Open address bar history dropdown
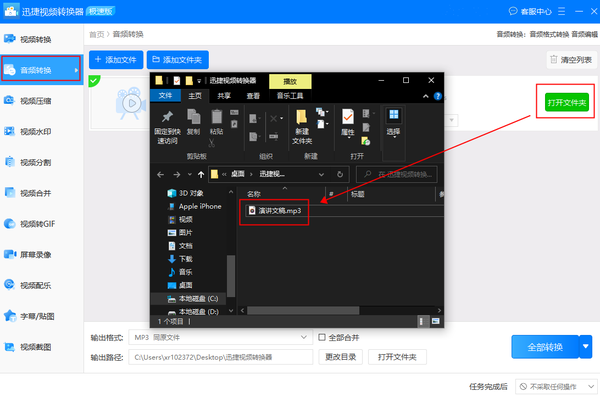Viewport: 600px width, 397px height. click(x=321, y=175)
